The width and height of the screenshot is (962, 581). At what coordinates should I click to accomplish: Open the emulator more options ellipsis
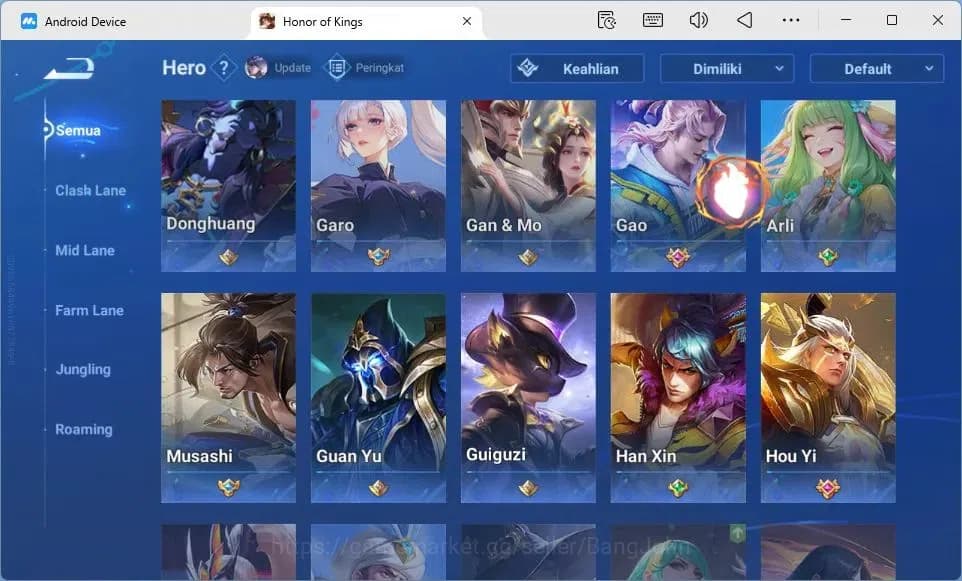791,20
